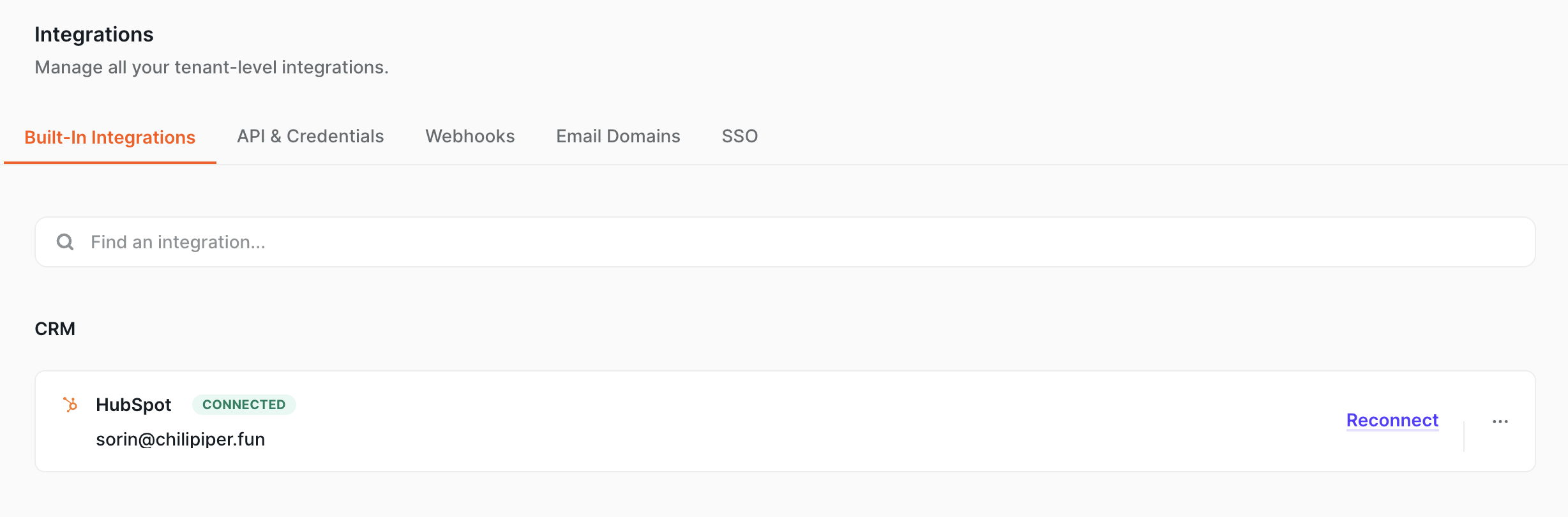The width and height of the screenshot is (1568, 517).
Task: Open the three-dot HubSpot options menu
Action: pos(1500,421)
